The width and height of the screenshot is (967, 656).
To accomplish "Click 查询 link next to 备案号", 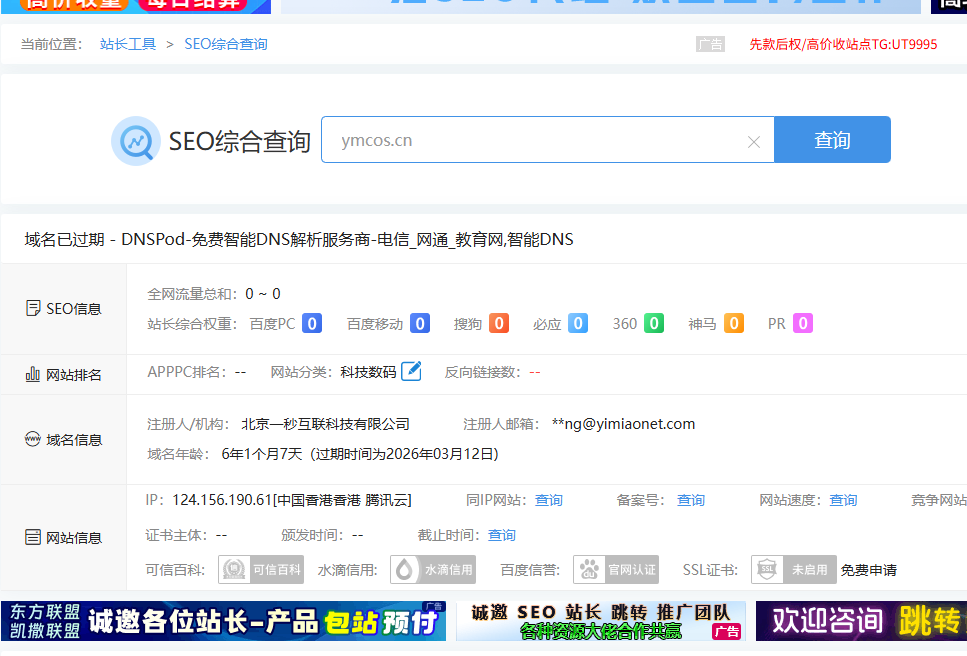I will pyautogui.click(x=691, y=500).
